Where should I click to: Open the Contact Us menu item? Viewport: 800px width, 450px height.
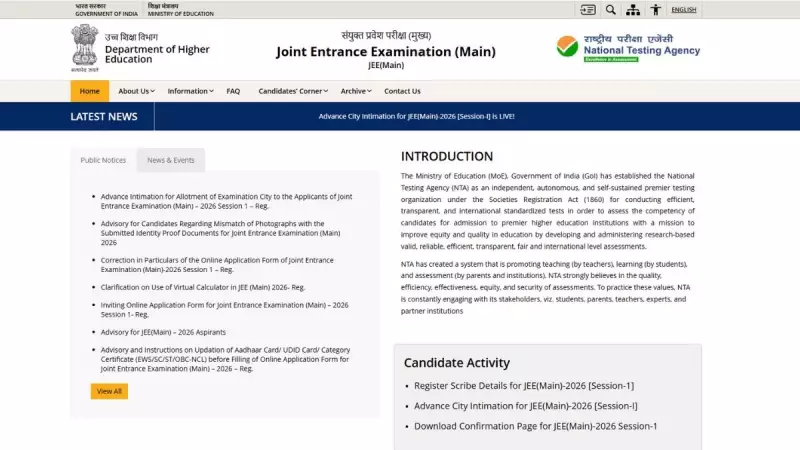point(402,91)
